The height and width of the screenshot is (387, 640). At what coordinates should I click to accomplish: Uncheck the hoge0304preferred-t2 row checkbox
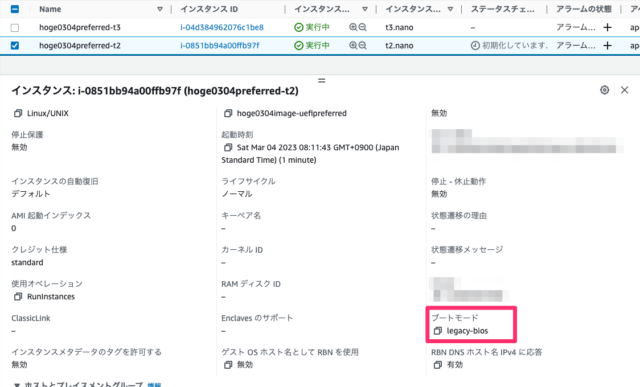click(15, 45)
